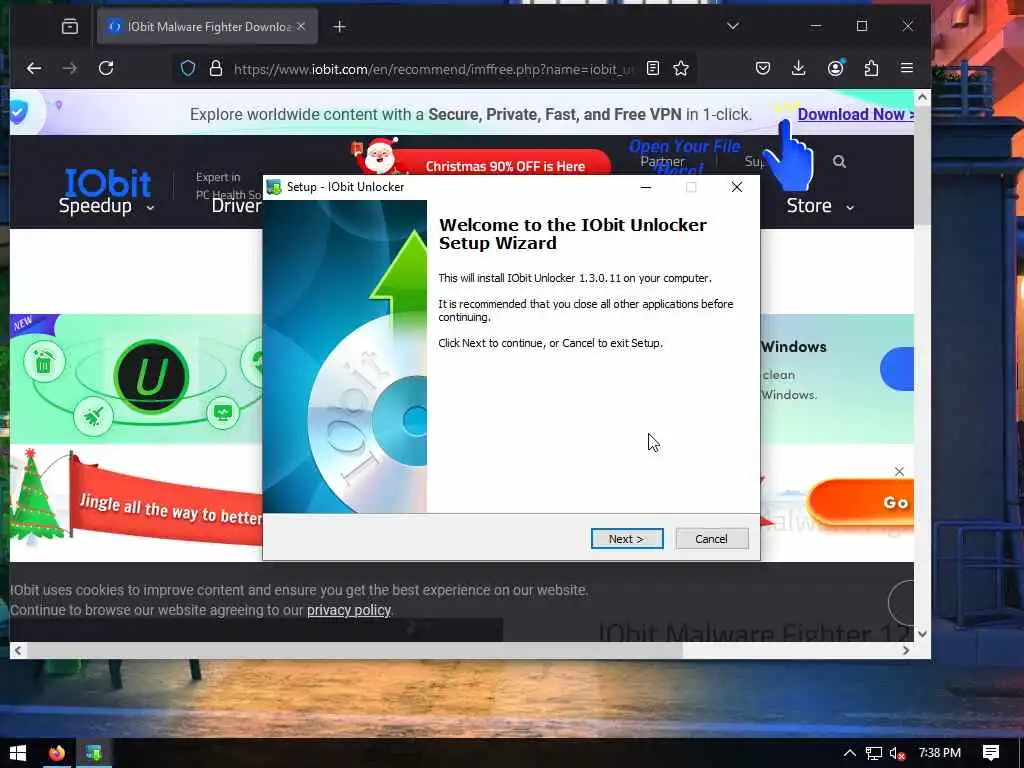Open Firefox hamburger application menu
Viewport: 1024px width, 768px height.
point(906,68)
